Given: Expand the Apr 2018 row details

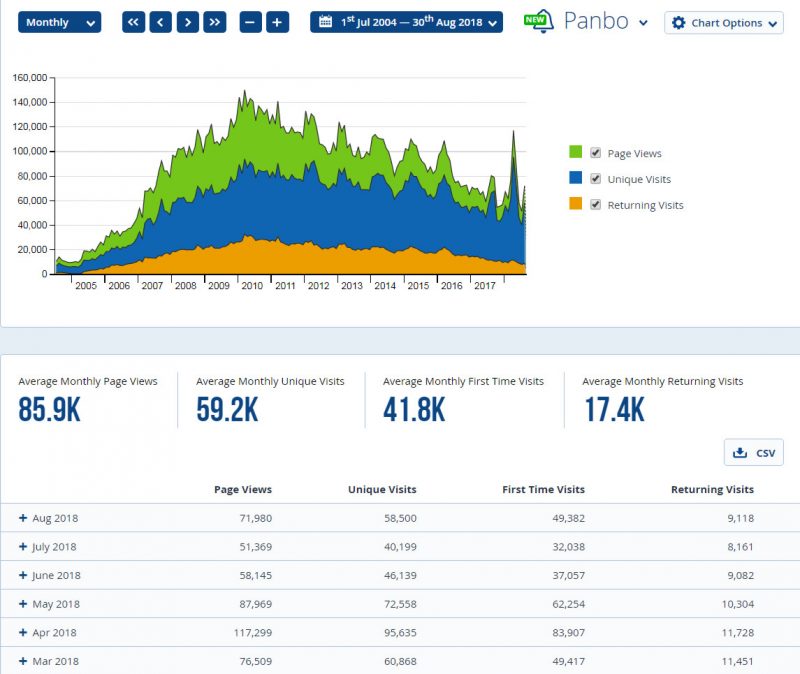Looking at the screenshot, I should (23, 633).
